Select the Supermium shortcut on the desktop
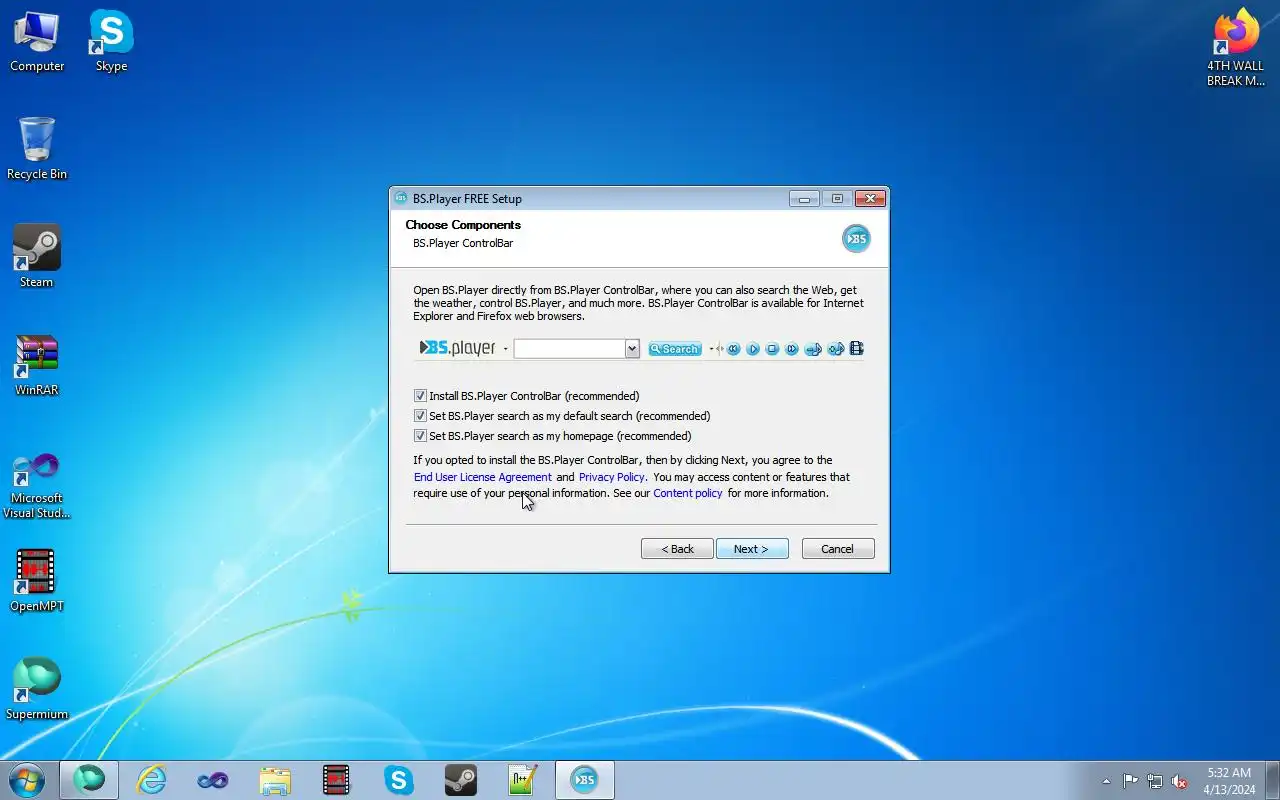1280x800 pixels. (37, 689)
